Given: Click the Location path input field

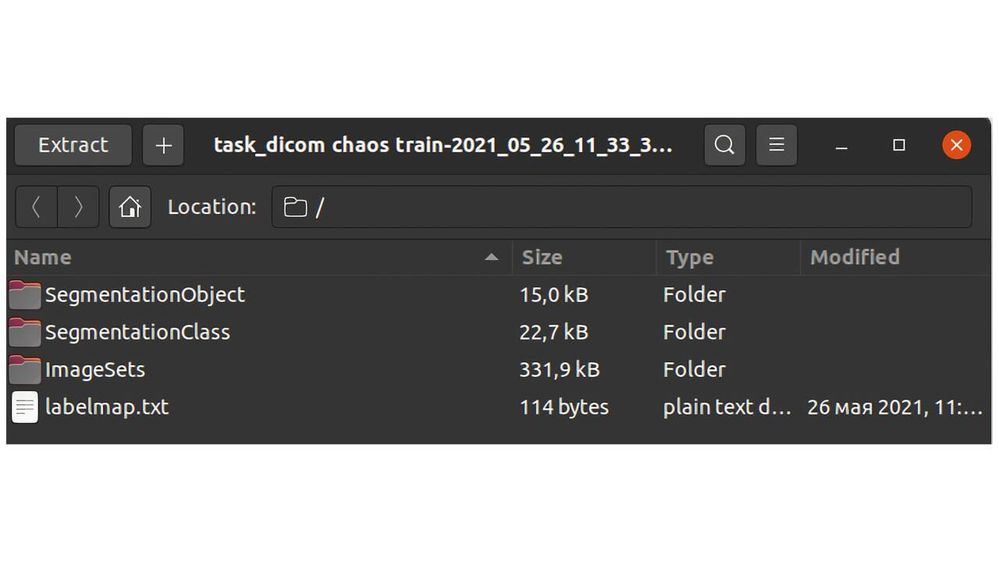Looking at the screenshot, I should tap(640, 207).
